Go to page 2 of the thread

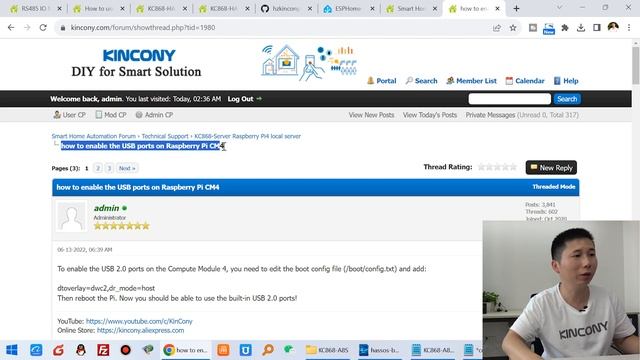pyautogui.click(x=98, y=168)
